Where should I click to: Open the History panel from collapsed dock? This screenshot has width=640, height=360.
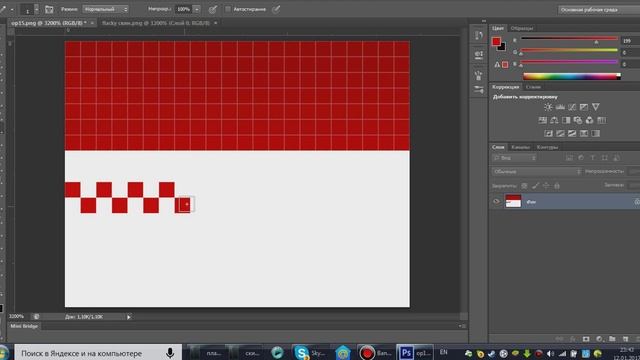[x=479, y=36]
